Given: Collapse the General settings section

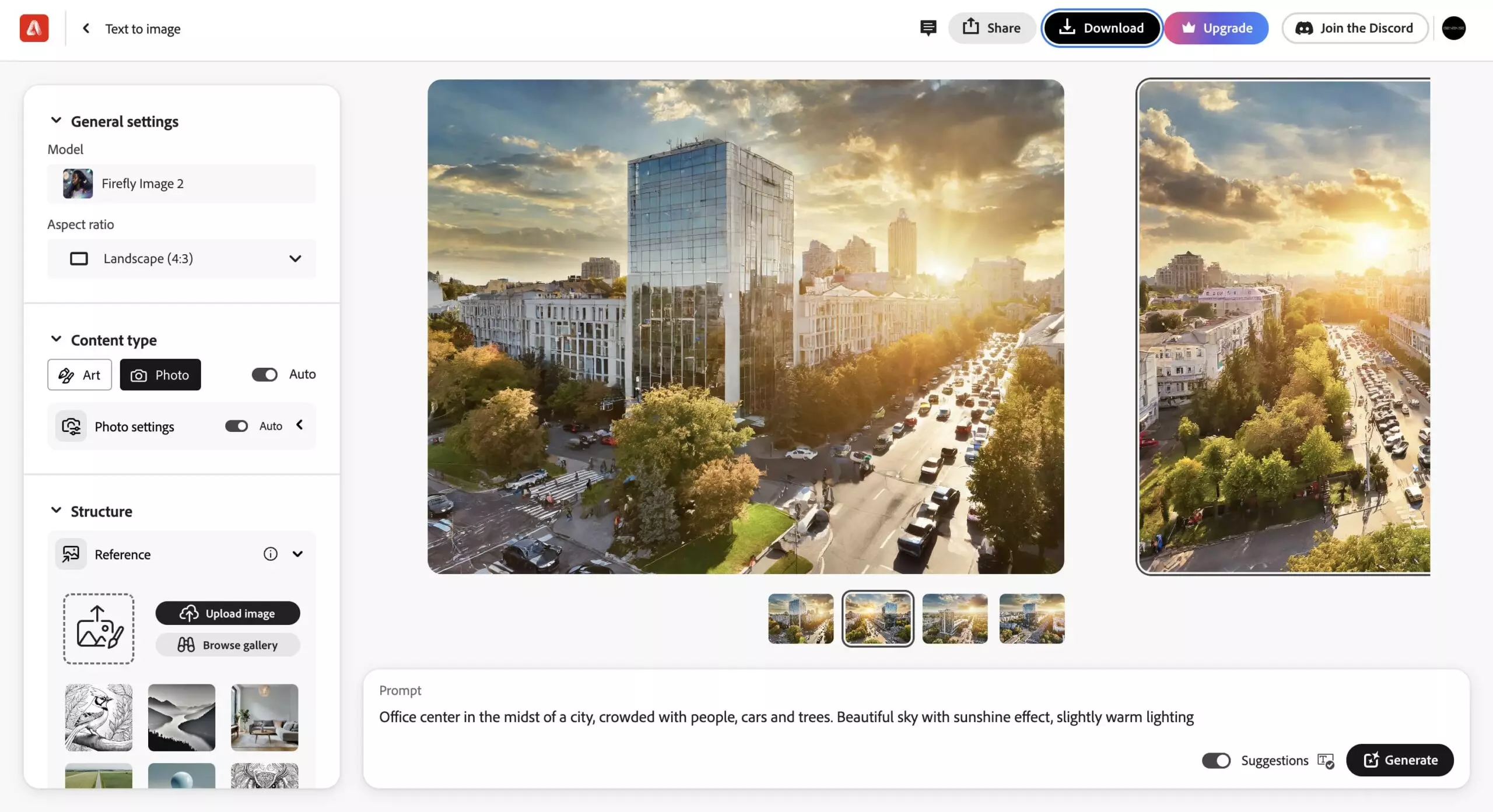Looking at the screenshot, I should pyautogui.click(x=56, y=121).
